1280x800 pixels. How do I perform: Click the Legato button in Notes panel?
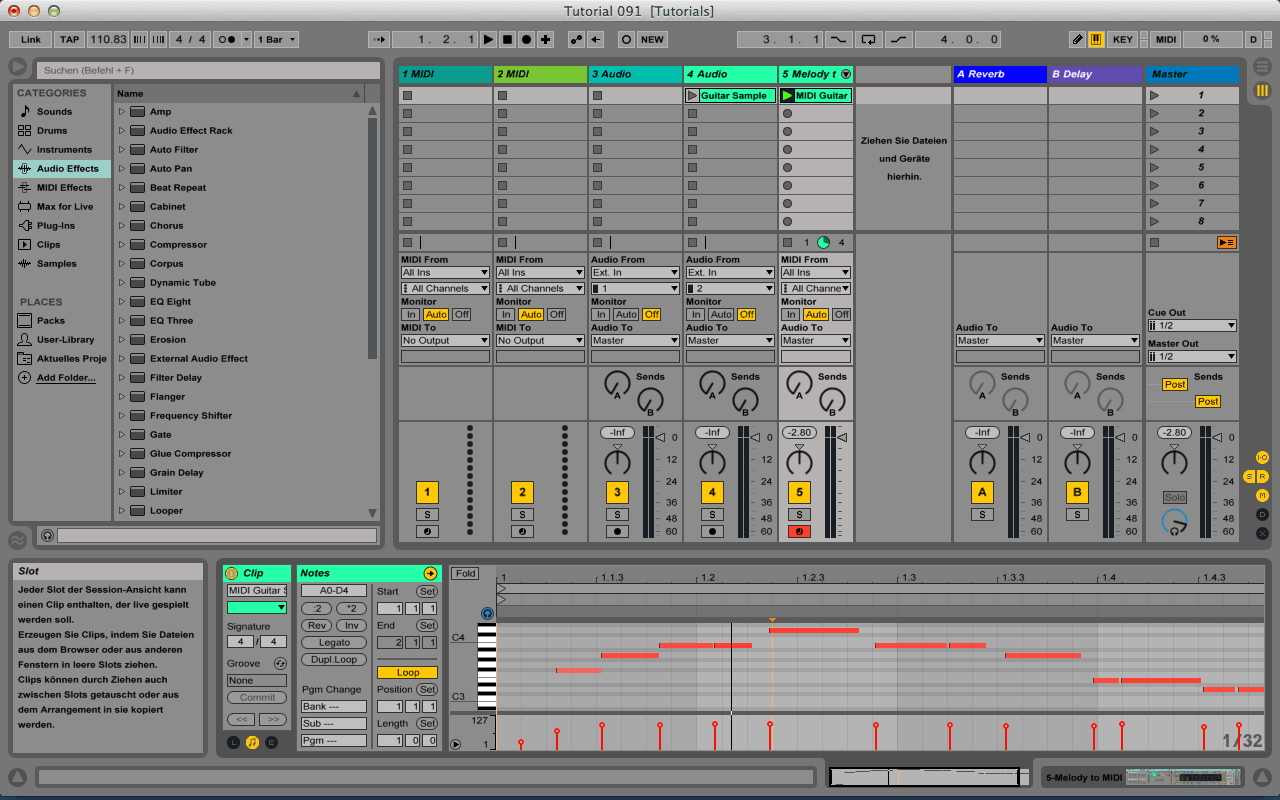[x=334, y=643]
